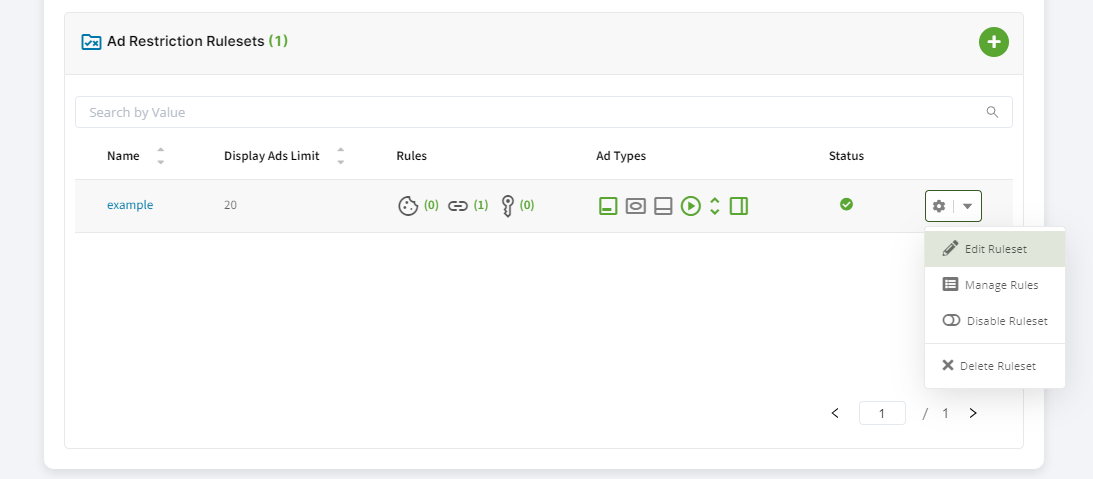Viewport: 1093px width, 479px height.
Task: Click the search magnifier icon
Action: tap(992, 112)
